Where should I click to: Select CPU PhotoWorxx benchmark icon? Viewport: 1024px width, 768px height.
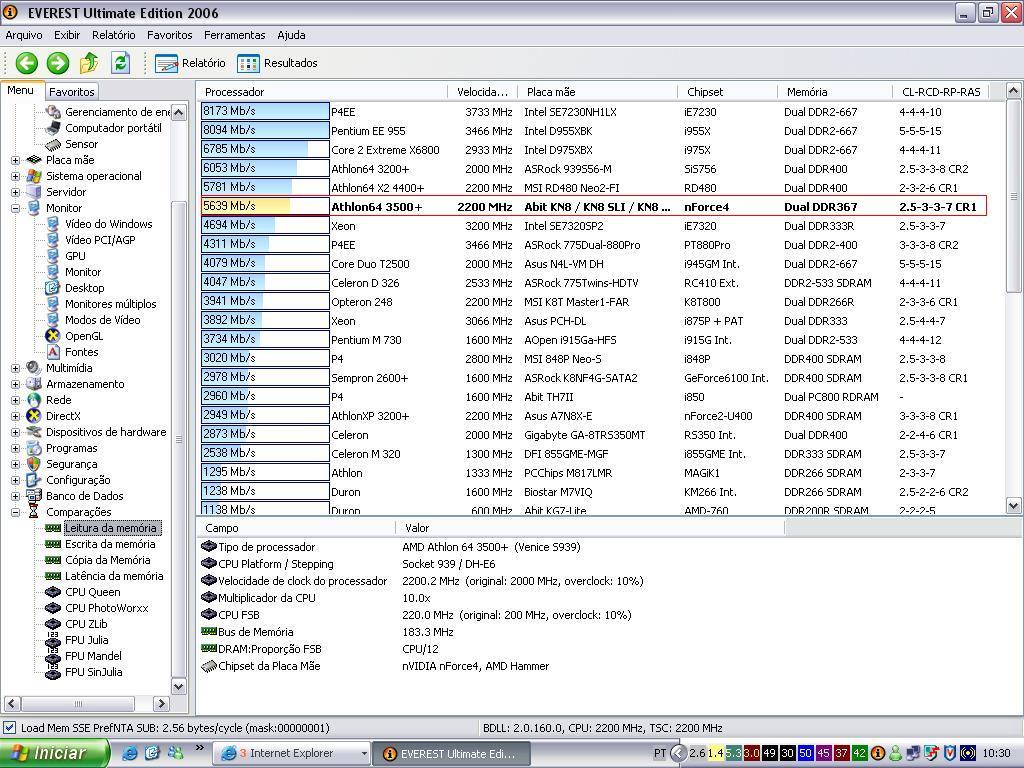click(x=53, y=608)
